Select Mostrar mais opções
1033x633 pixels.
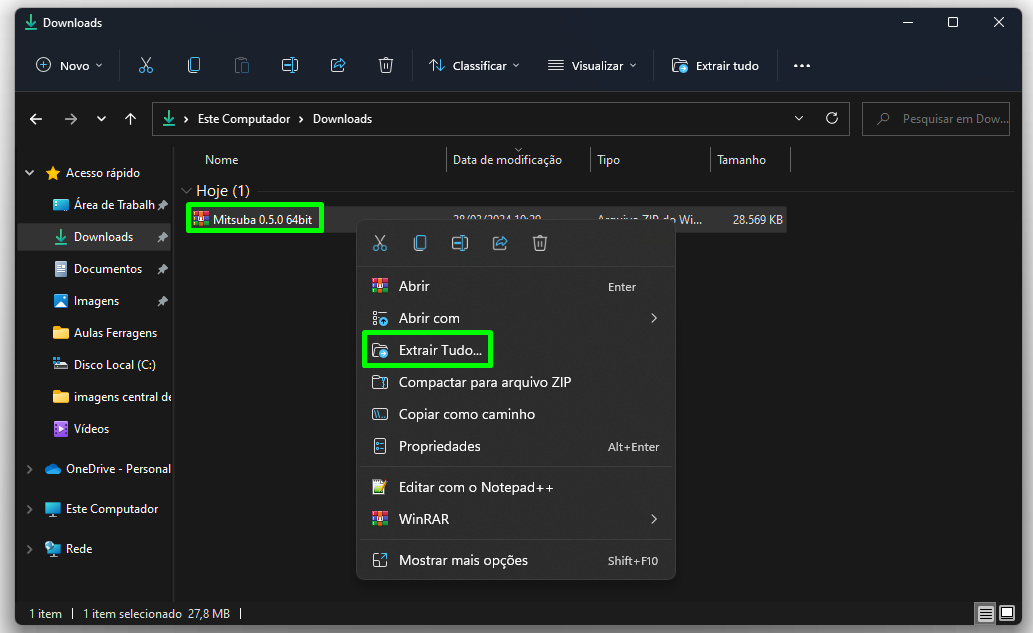point(516,561)
